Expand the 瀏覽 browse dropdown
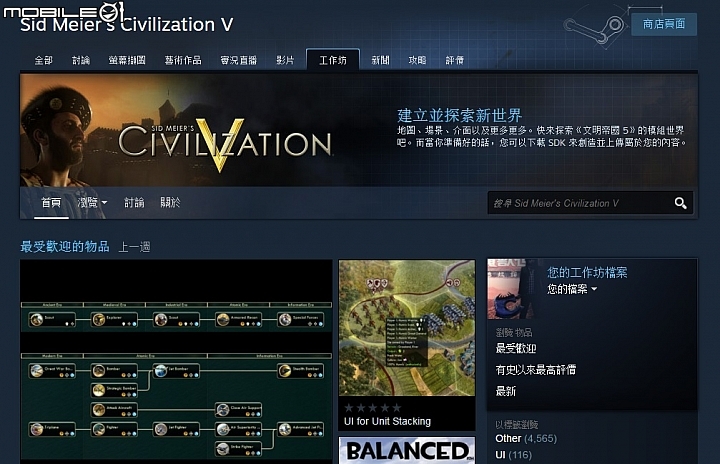The image size is (720, 464). 92,203
